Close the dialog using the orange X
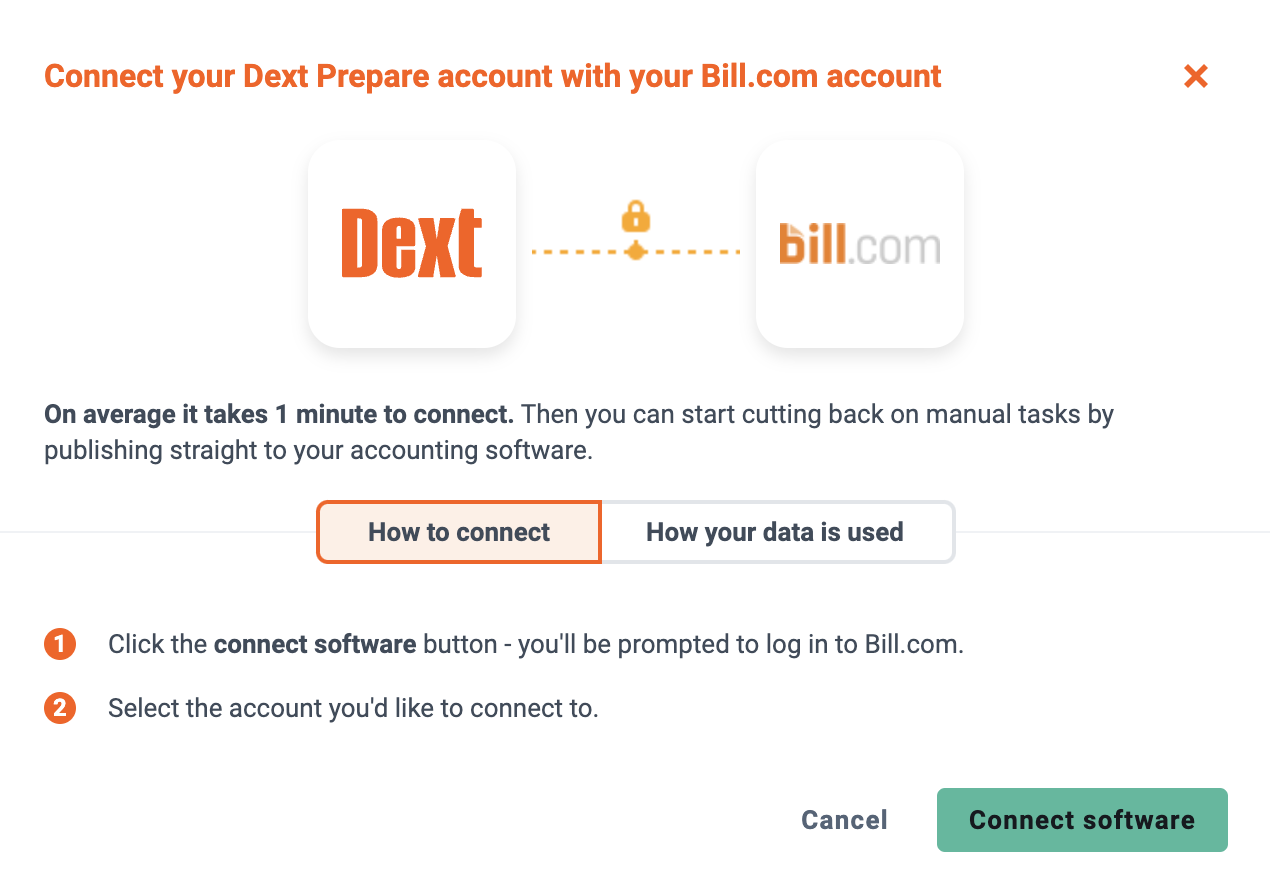1270x894 pixels. click(1195, 76)
